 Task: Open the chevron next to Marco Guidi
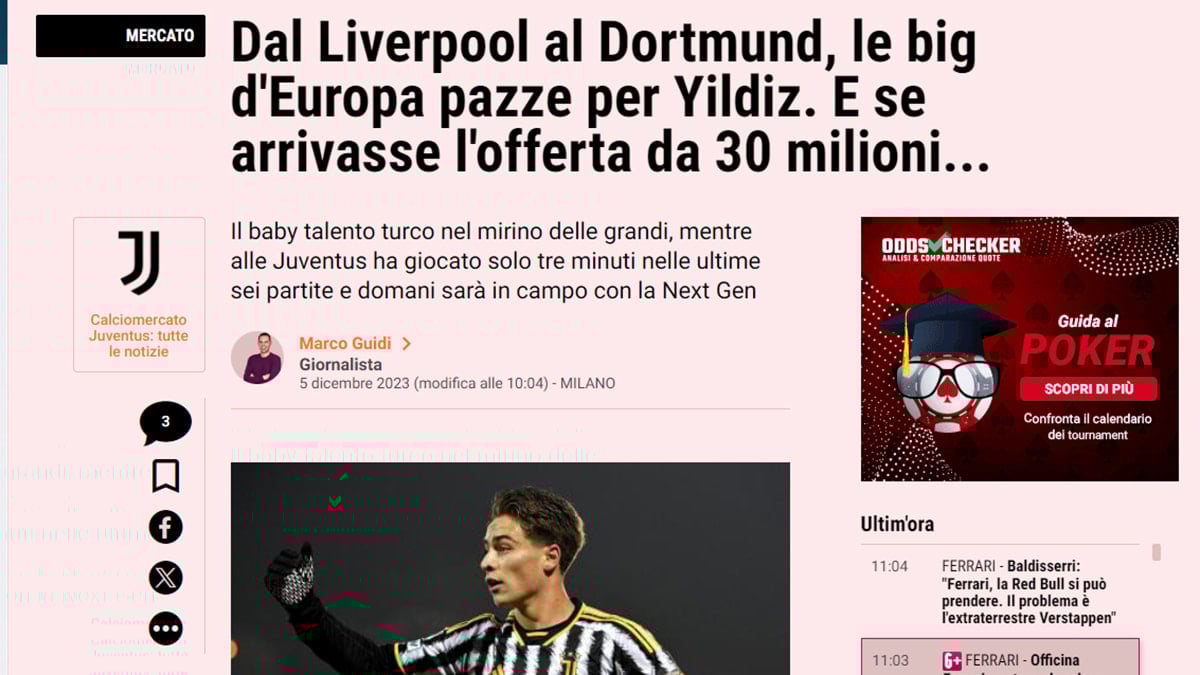coord(406,344)
